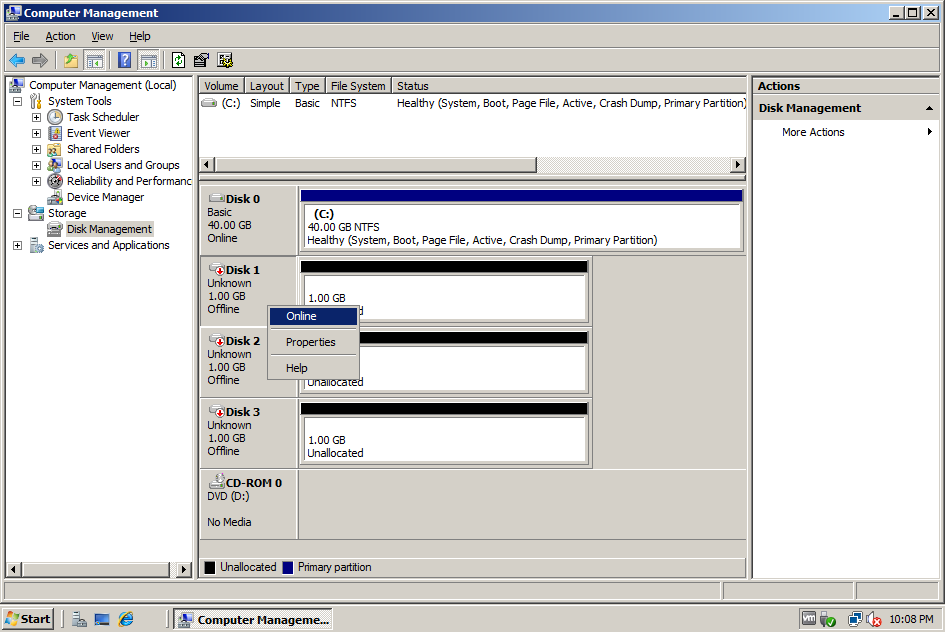Click the Storage node icon
This screenshot has height=632, width=945.
[36, 213]
